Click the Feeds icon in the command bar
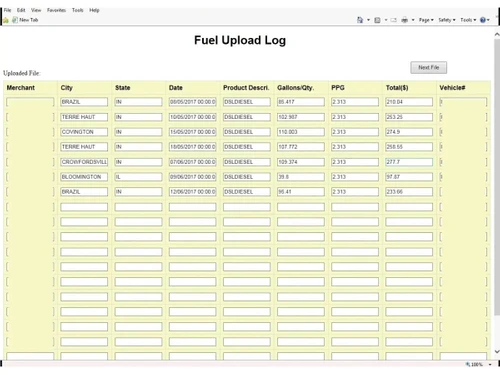Screen dimensions: 500x375 (377, 20)
